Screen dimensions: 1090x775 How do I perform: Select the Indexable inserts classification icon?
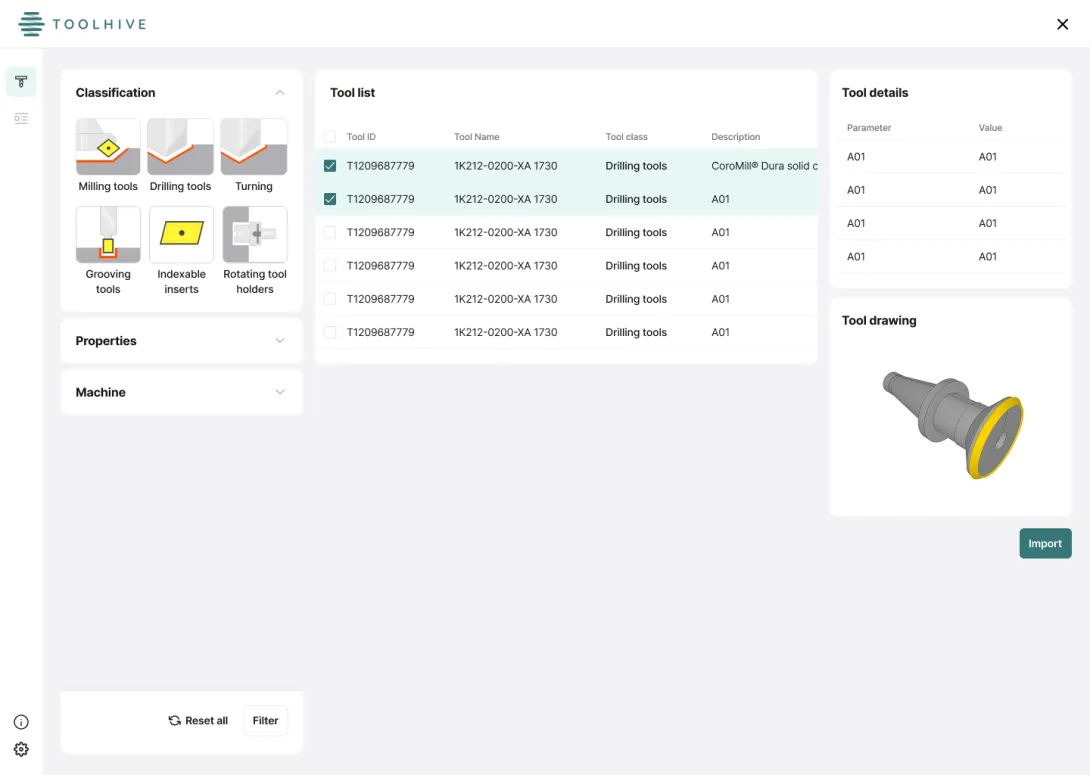click(180, 234)
